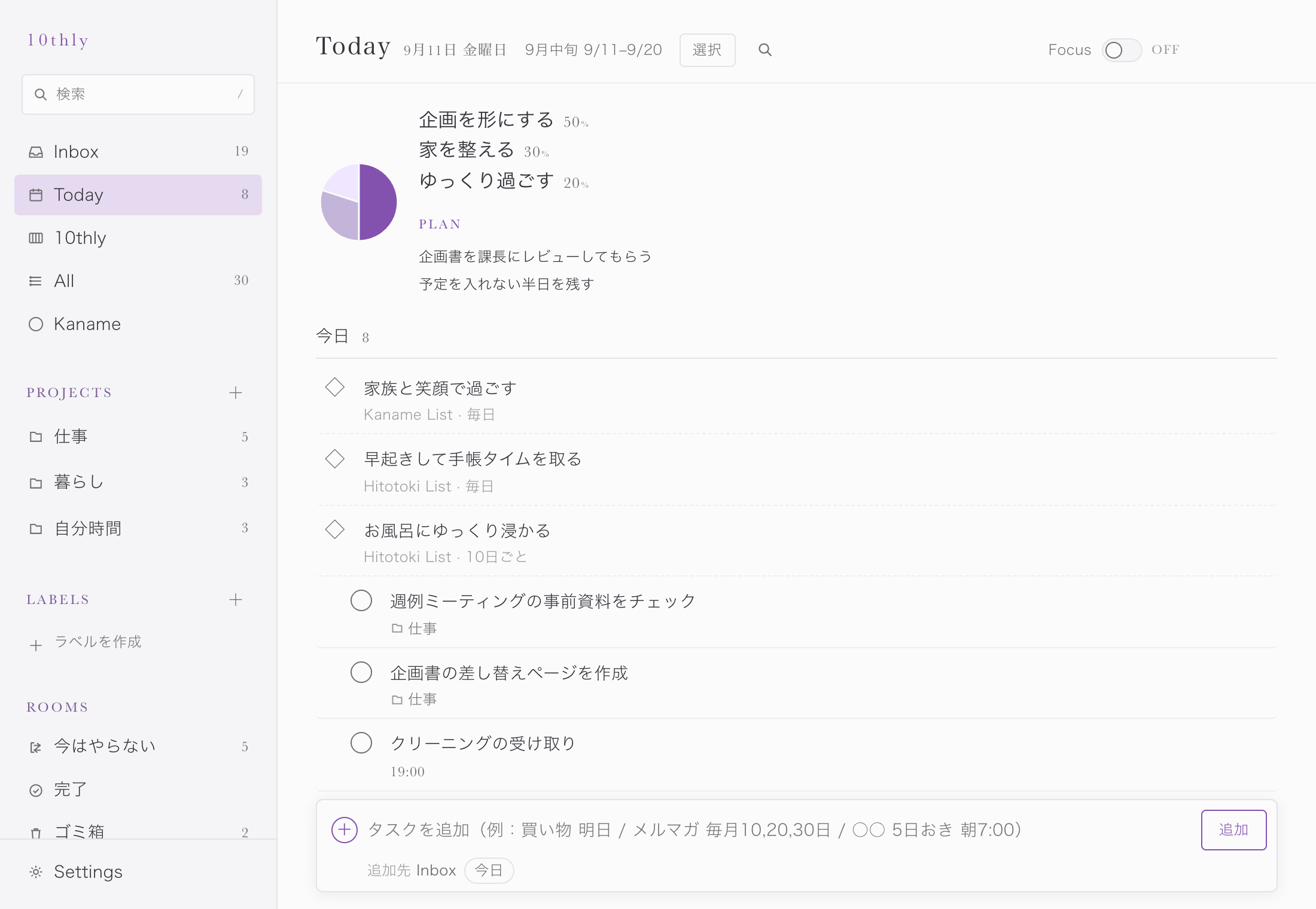Screen dimensions: 1316x909
Task: Click the 追加先 Inbox destination label
Action: (x=412, y=871)
